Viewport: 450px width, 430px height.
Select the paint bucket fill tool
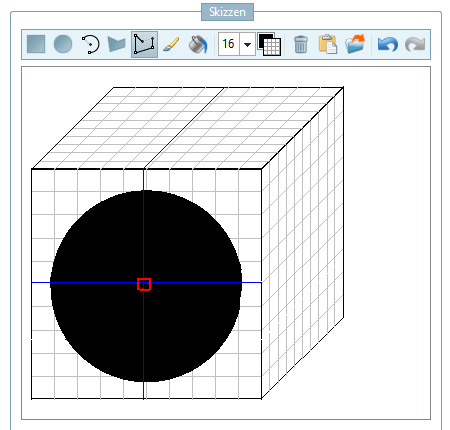tap(198, 44)
